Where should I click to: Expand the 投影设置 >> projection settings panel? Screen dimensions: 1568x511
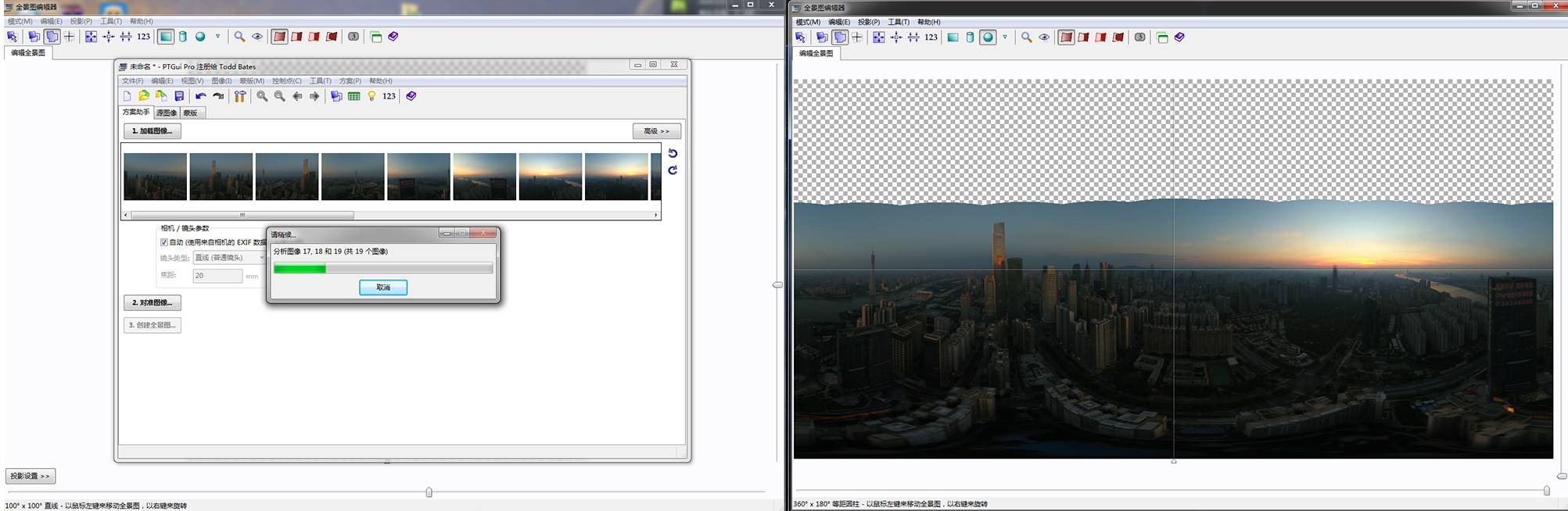30,476
